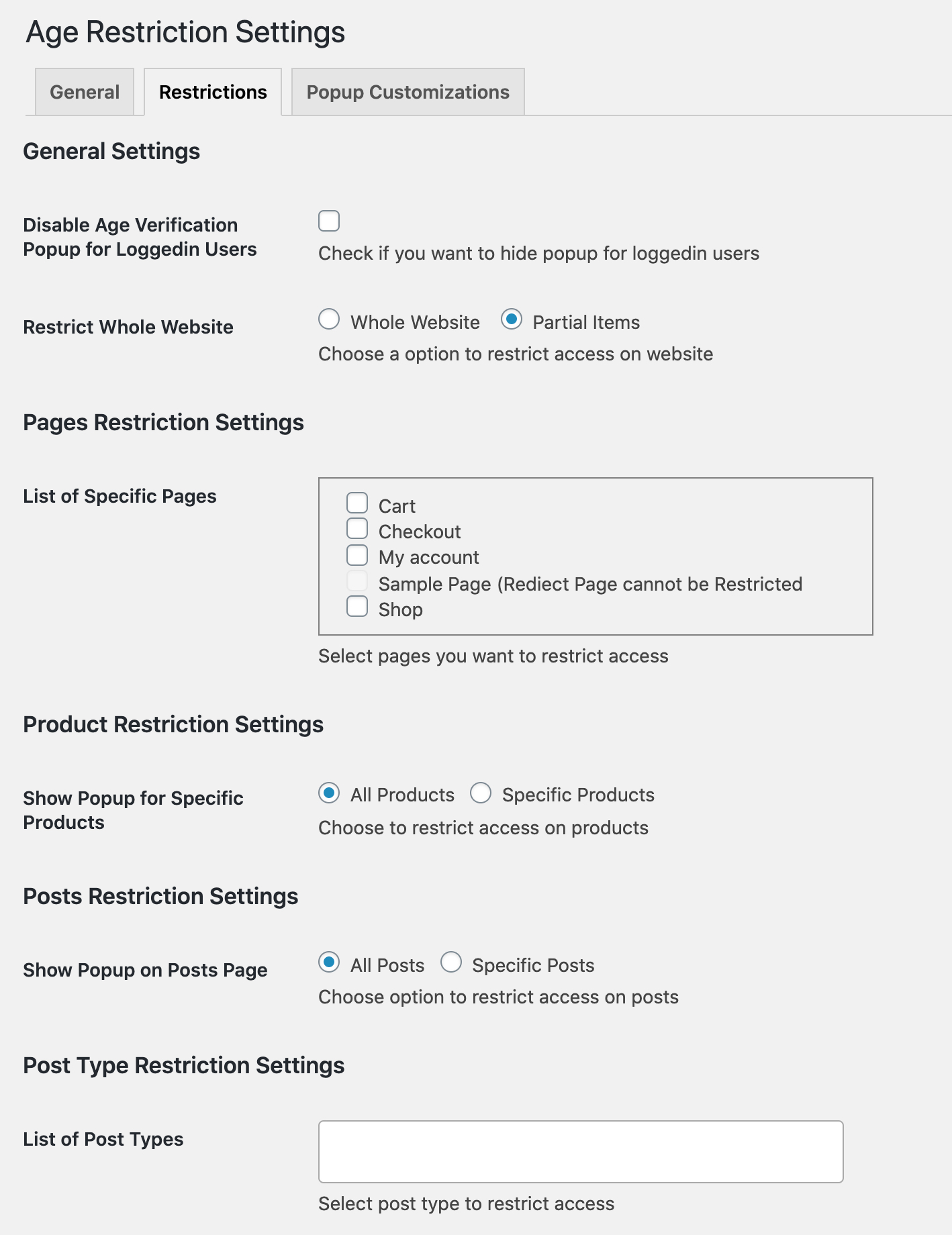
Task: Choose the Specific Products option
Action: pos(481,793)
